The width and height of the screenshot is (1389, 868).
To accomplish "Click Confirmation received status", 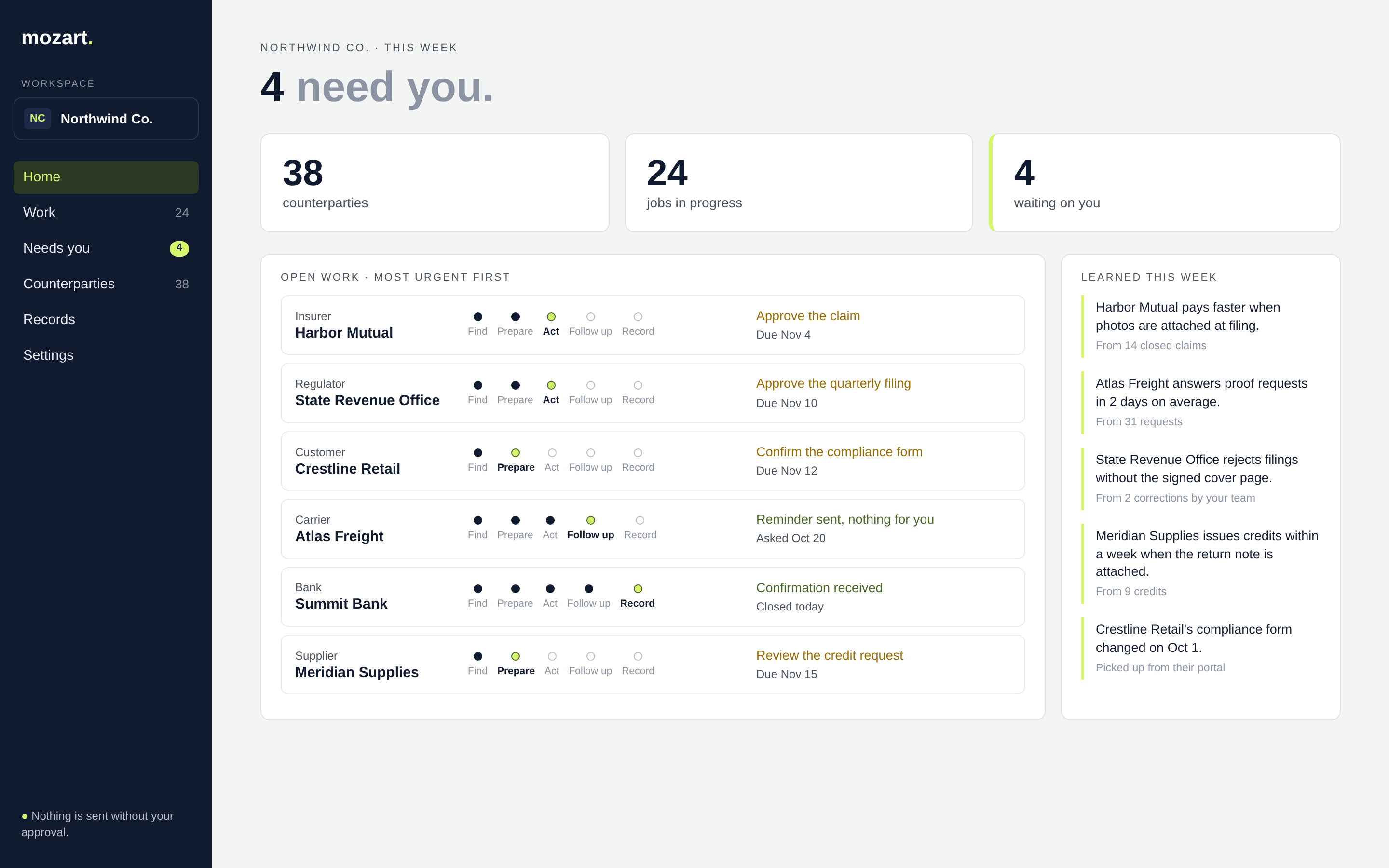I will (x=819, y=588).
